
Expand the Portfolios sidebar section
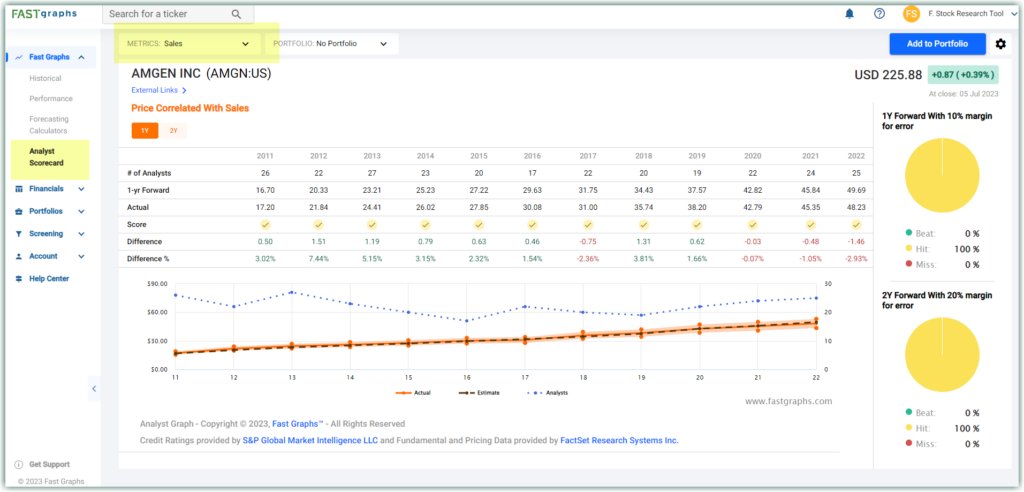[82, 212]
